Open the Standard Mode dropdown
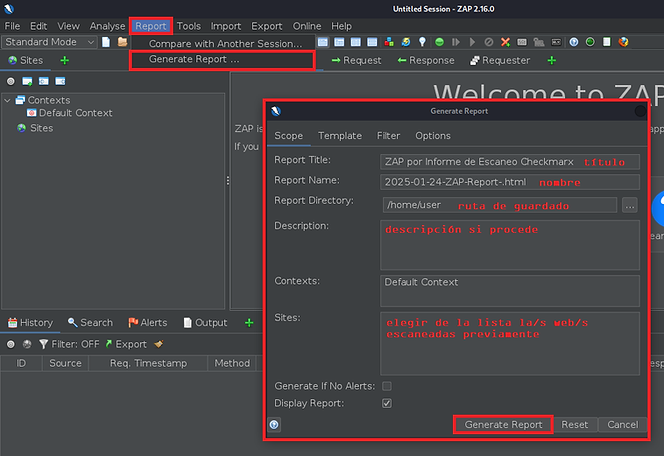 coord(49,42)
